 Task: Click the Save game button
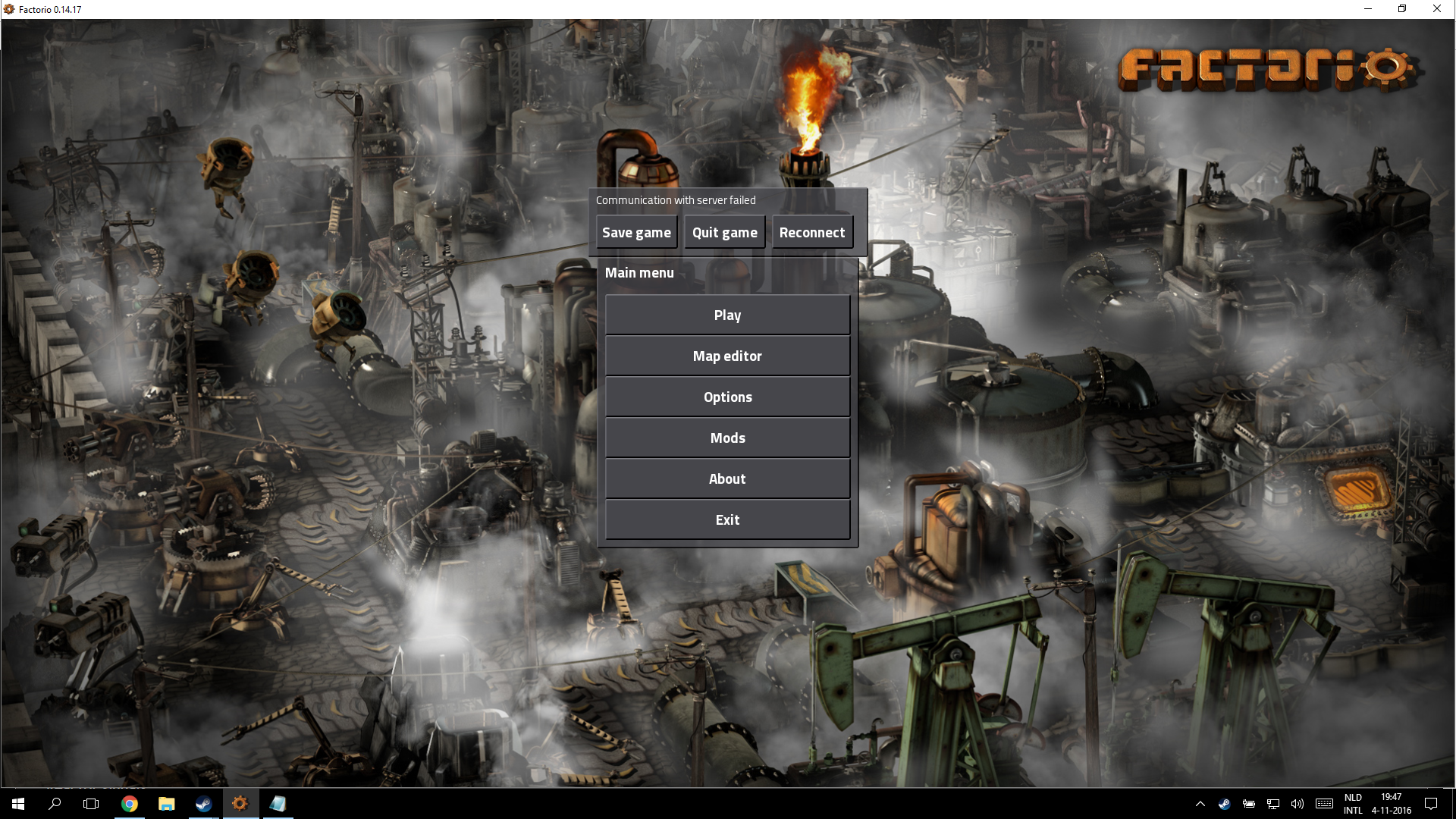tap(636, 232)
